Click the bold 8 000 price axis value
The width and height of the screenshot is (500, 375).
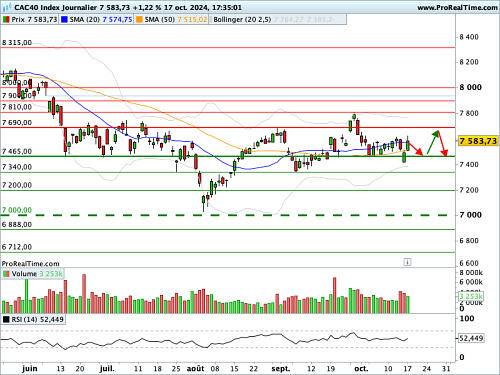click(x=470, y=87)
